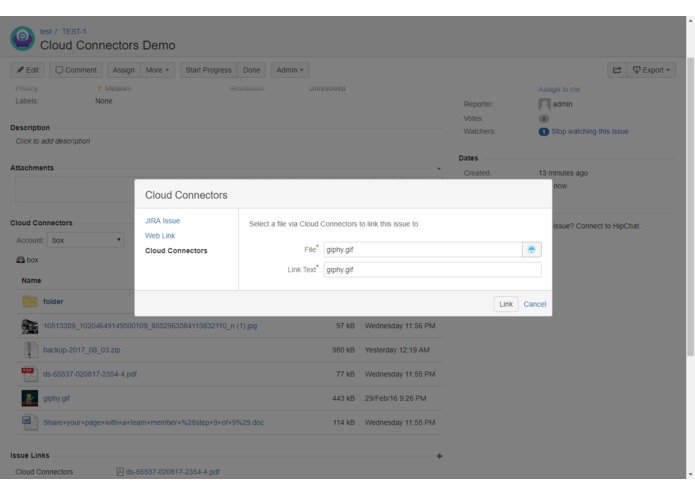This screenshot has width=695, height=494.
Task: Open the 10513389 jpg file link
Action: (x=150, y=326)
